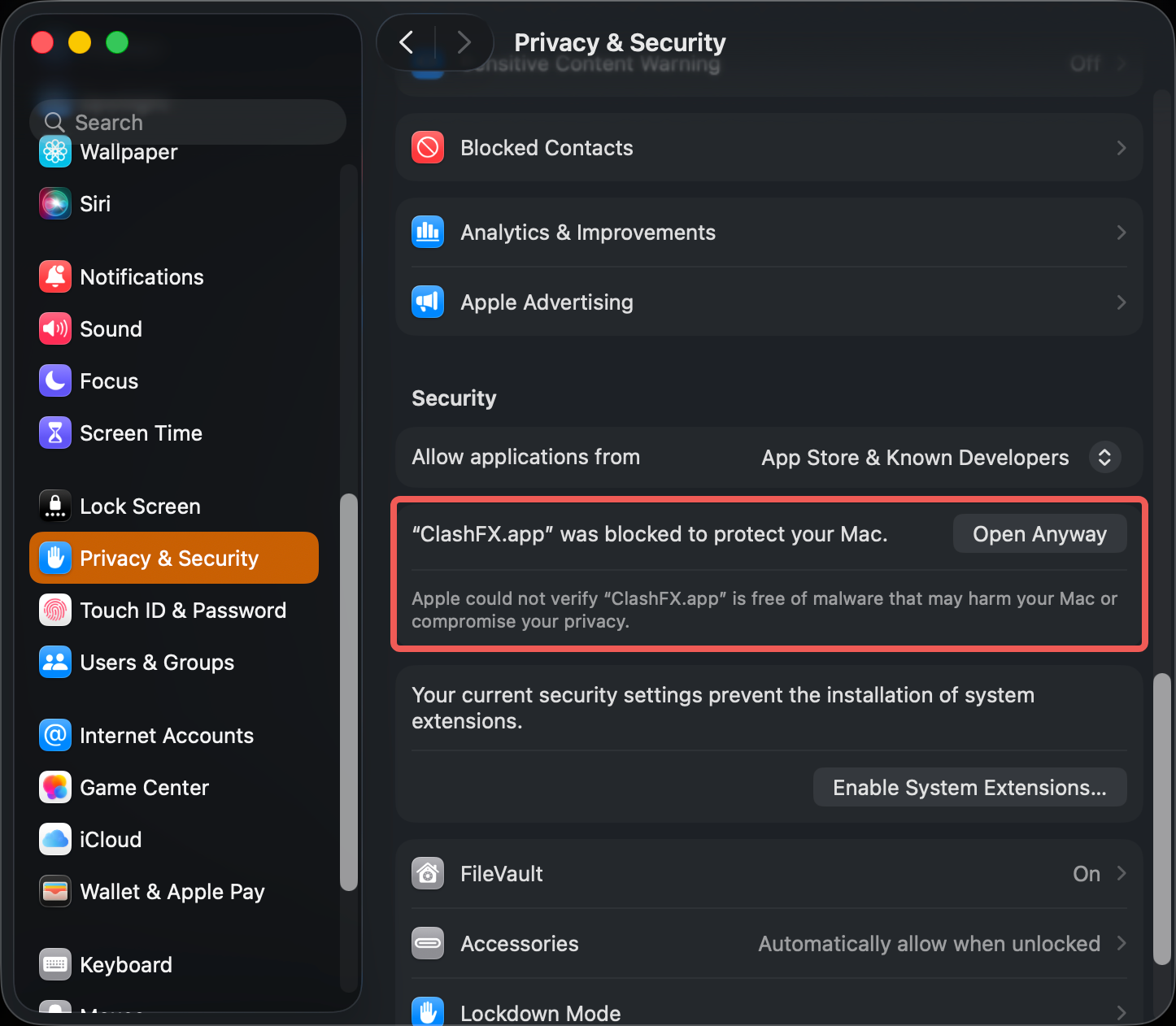Select the Sound settings speaker icon

[54, 328]
